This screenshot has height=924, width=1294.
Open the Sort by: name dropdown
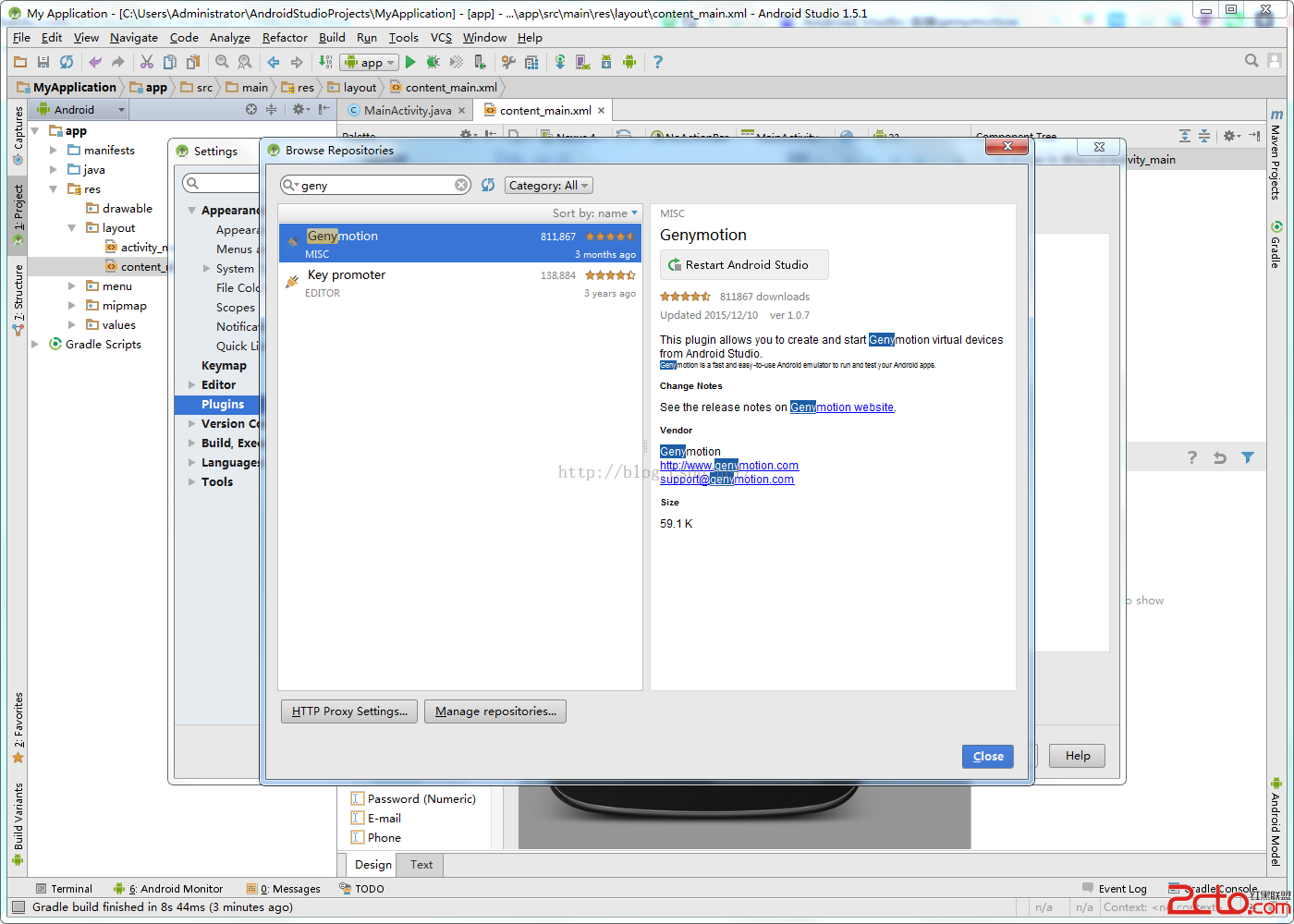594,213
